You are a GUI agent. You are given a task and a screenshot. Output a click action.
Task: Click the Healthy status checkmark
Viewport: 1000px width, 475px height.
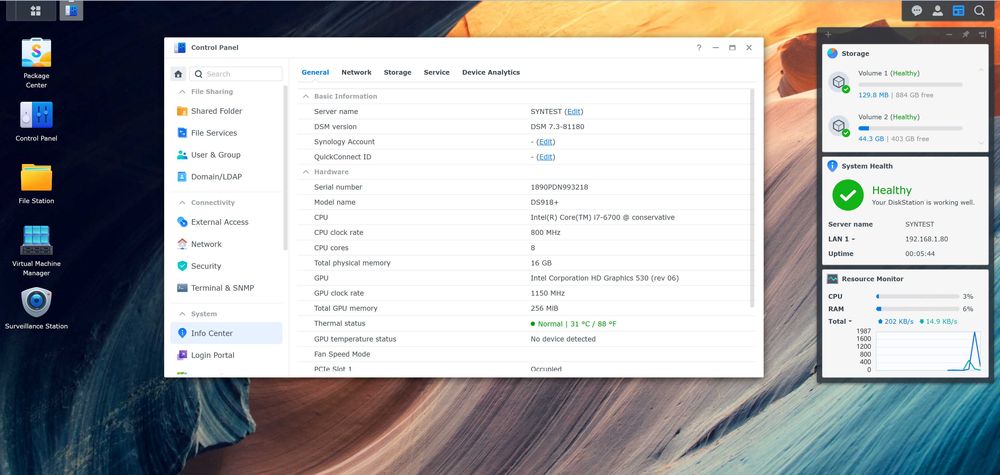click(x=848, y=196)
